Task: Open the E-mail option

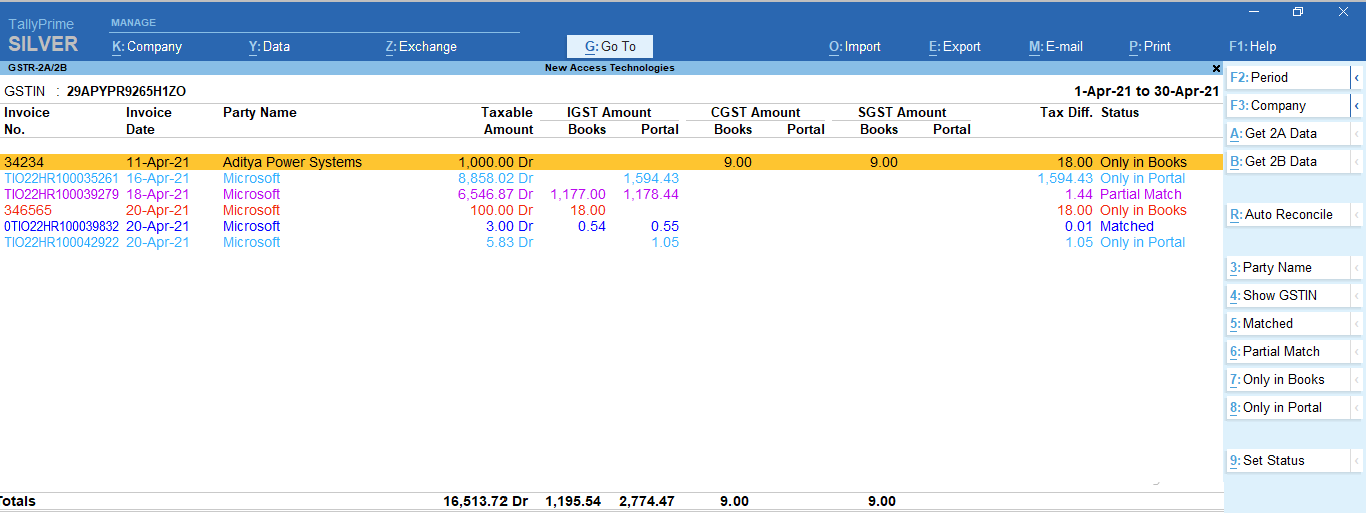Action: [1056, 46]
